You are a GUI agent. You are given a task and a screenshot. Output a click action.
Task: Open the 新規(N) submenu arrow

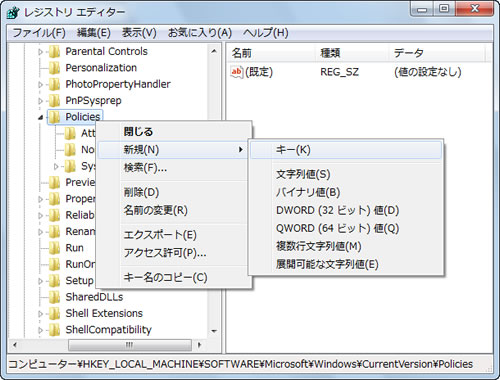(240, 150)
